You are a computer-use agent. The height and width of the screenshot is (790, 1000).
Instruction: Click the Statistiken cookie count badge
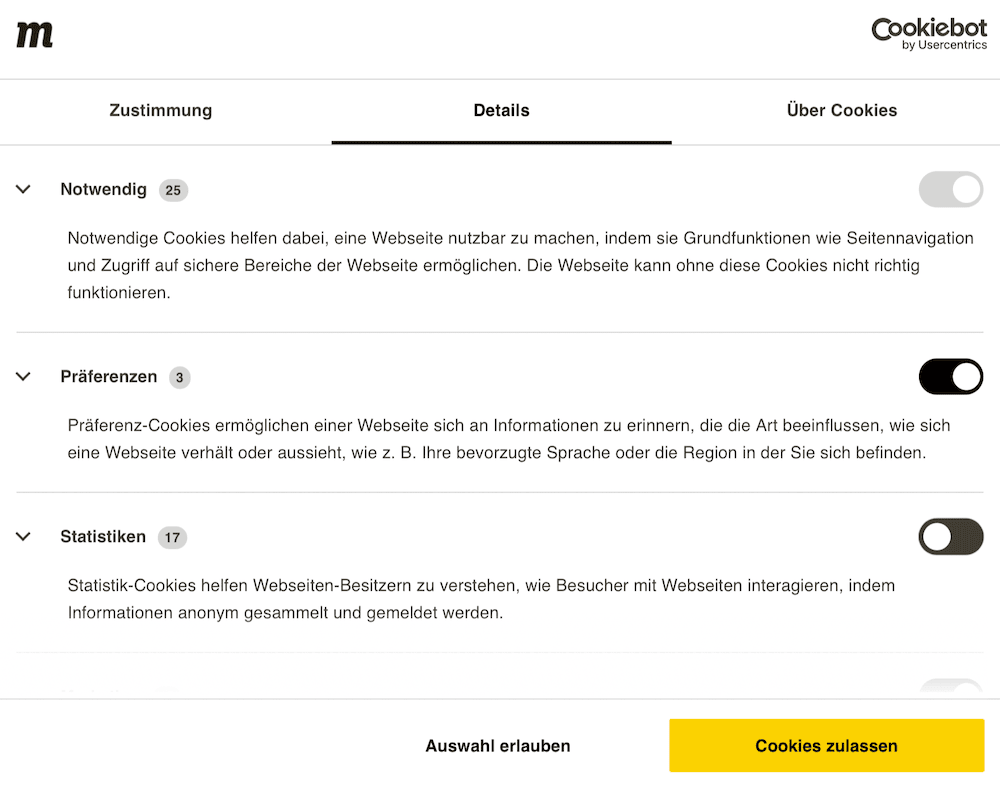tap(172, 538)
